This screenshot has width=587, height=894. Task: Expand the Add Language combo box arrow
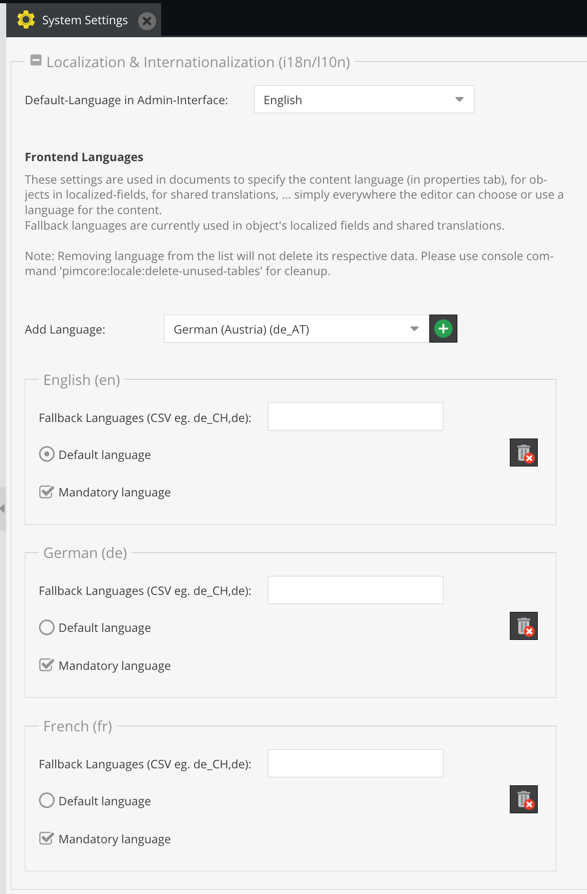[x=414, y=329]
